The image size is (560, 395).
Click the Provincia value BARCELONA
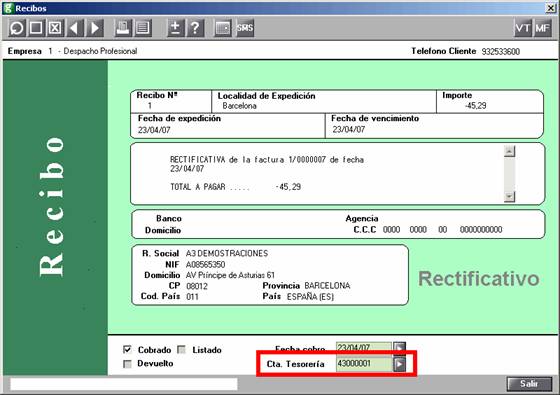click(327, 286)
